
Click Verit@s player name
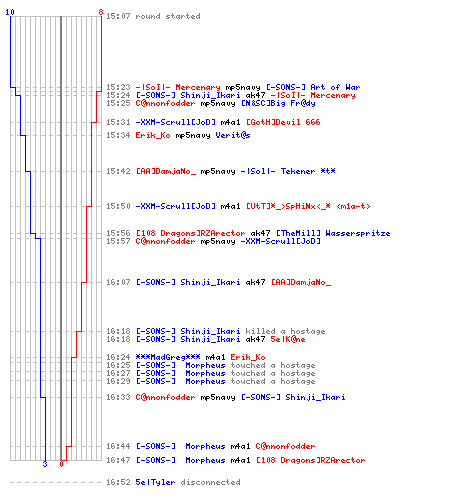(233, 135)
